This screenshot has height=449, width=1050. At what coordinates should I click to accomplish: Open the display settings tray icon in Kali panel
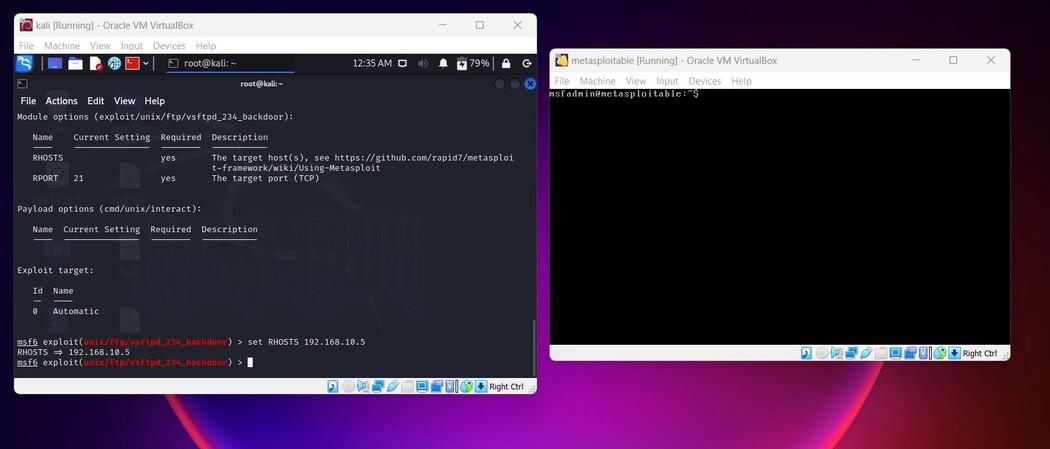pos(402,64)
